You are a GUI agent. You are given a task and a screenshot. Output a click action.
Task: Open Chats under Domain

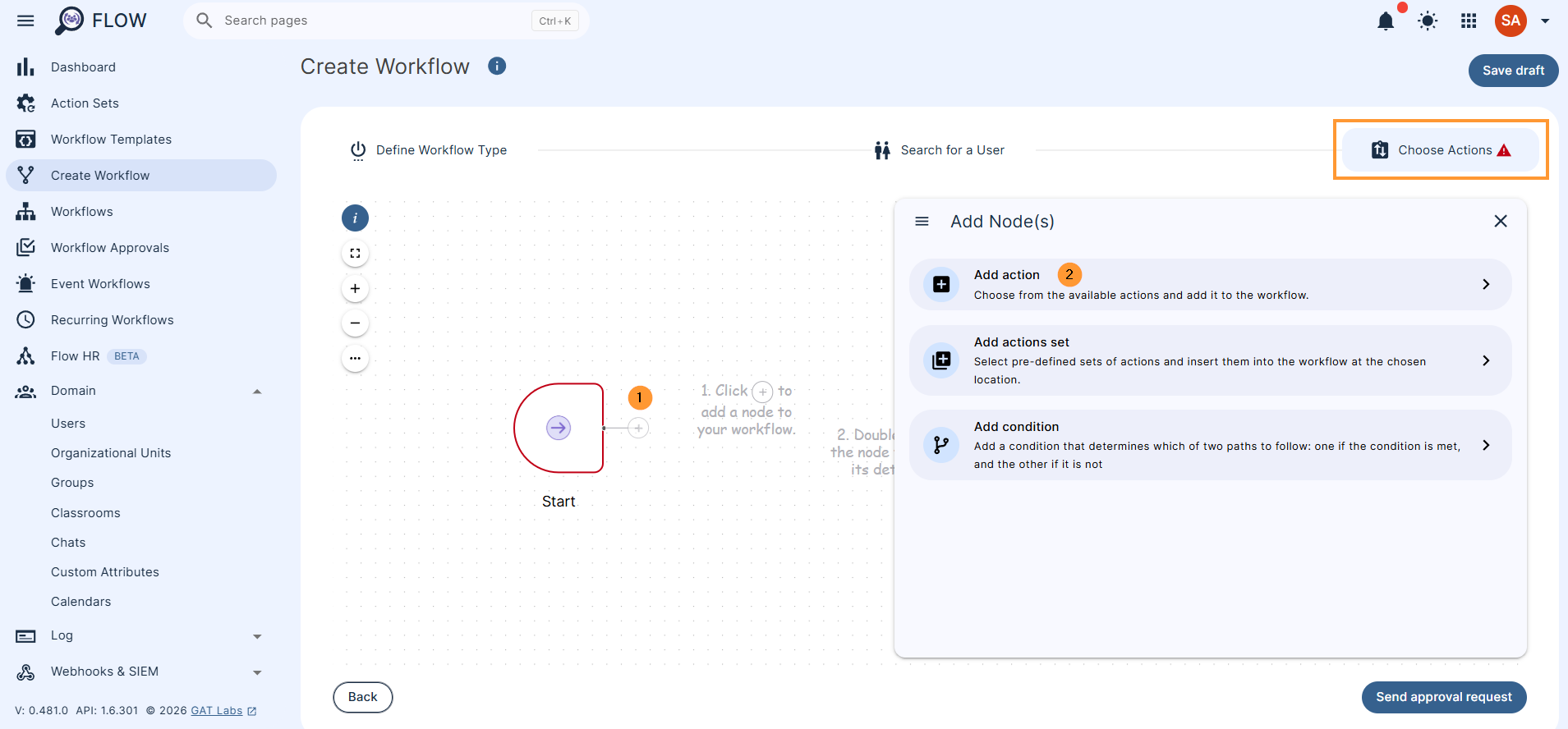(68, 543)
